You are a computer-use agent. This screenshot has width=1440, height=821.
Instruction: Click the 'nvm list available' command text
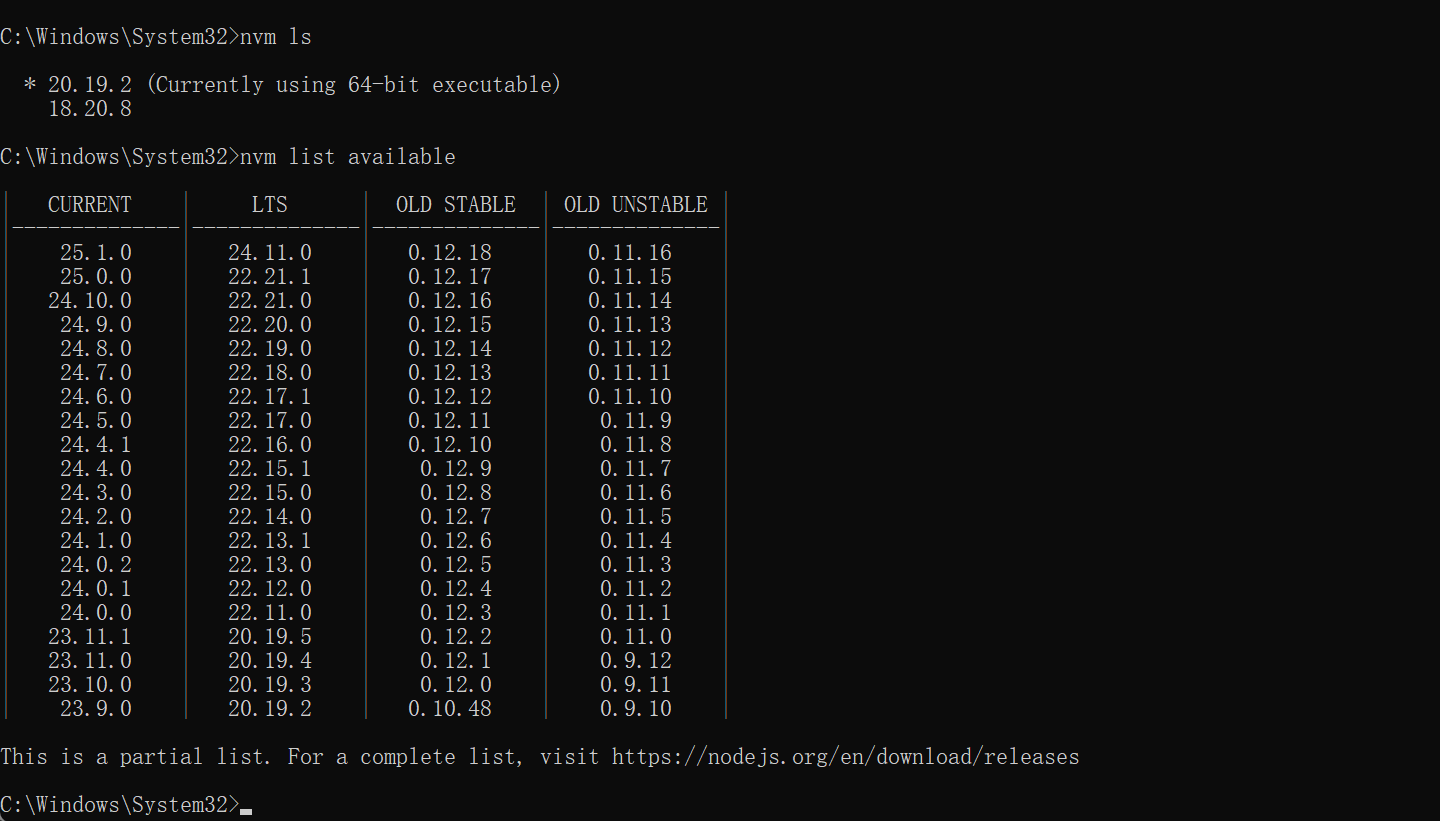[x=348, y=157]
